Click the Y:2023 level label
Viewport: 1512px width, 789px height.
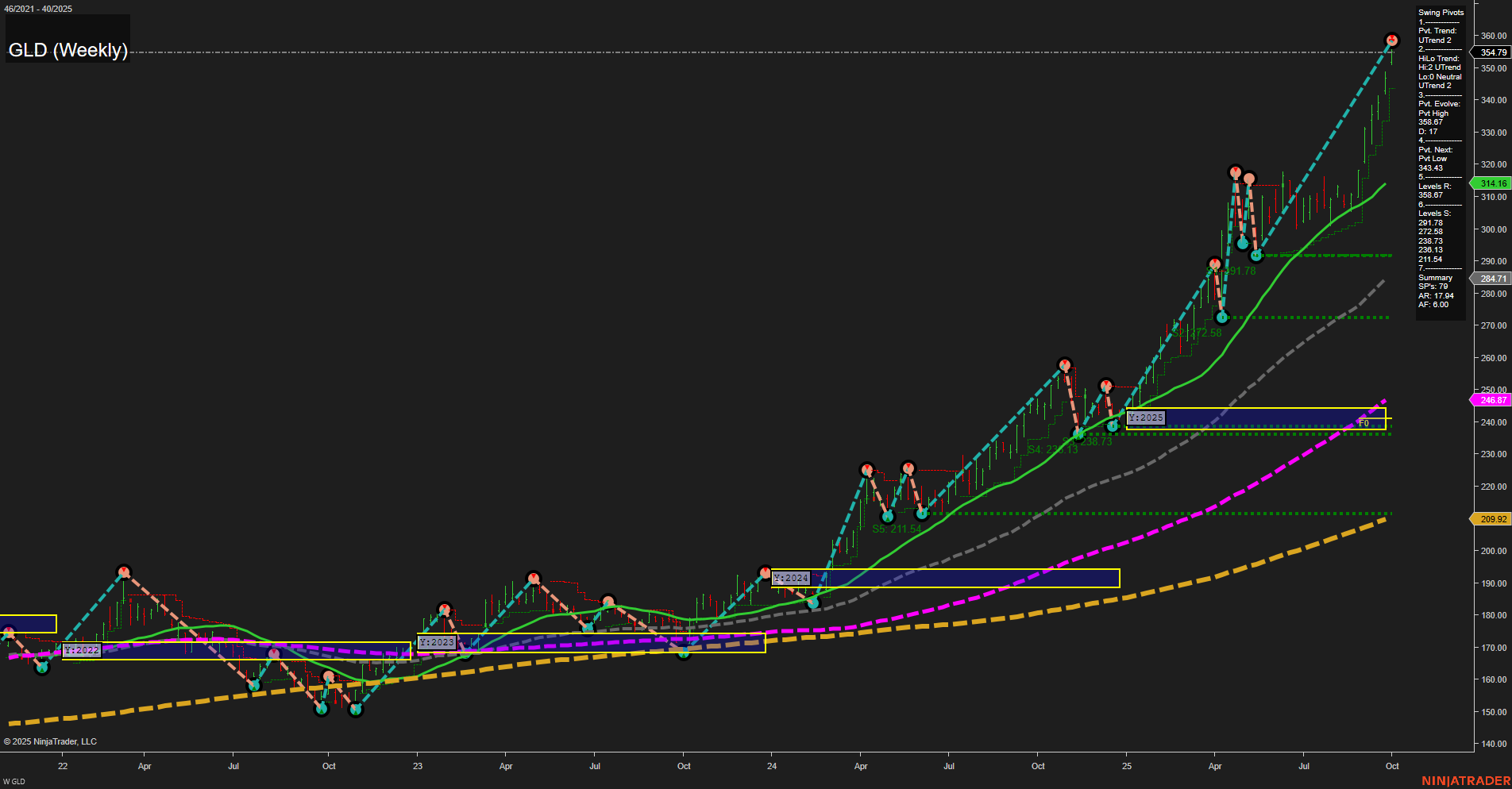click(435, 644)
